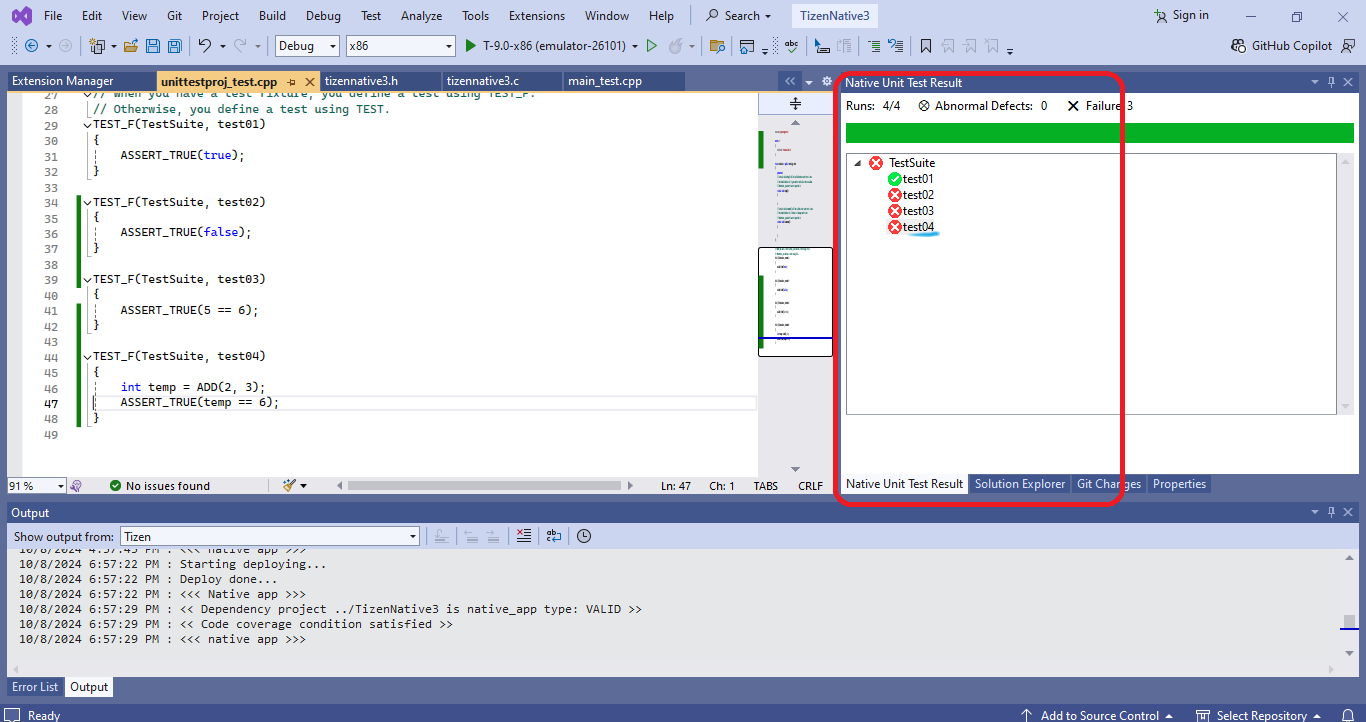Click the Clear All output icon

point(524,536)
